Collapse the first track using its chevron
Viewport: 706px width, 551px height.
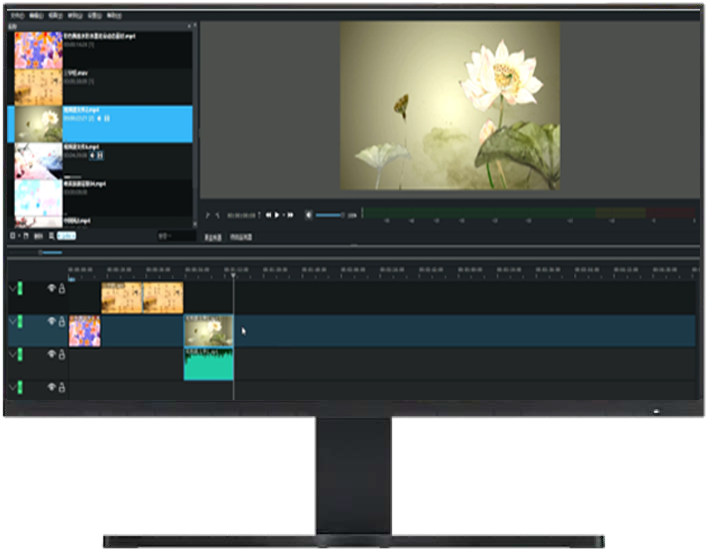coord(12,289)
